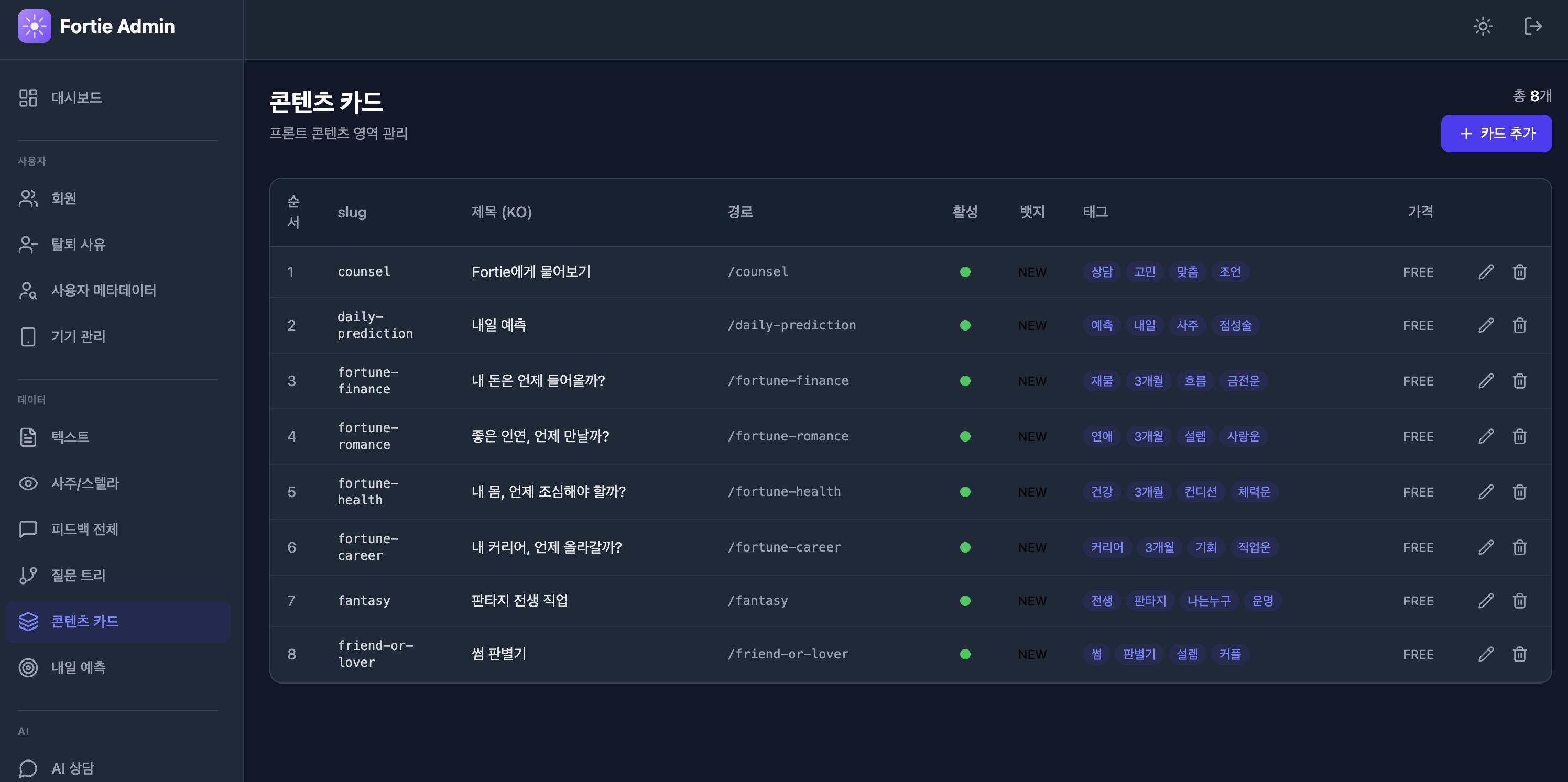Delete daily-prediction card using trash icon

(1519, 326)
